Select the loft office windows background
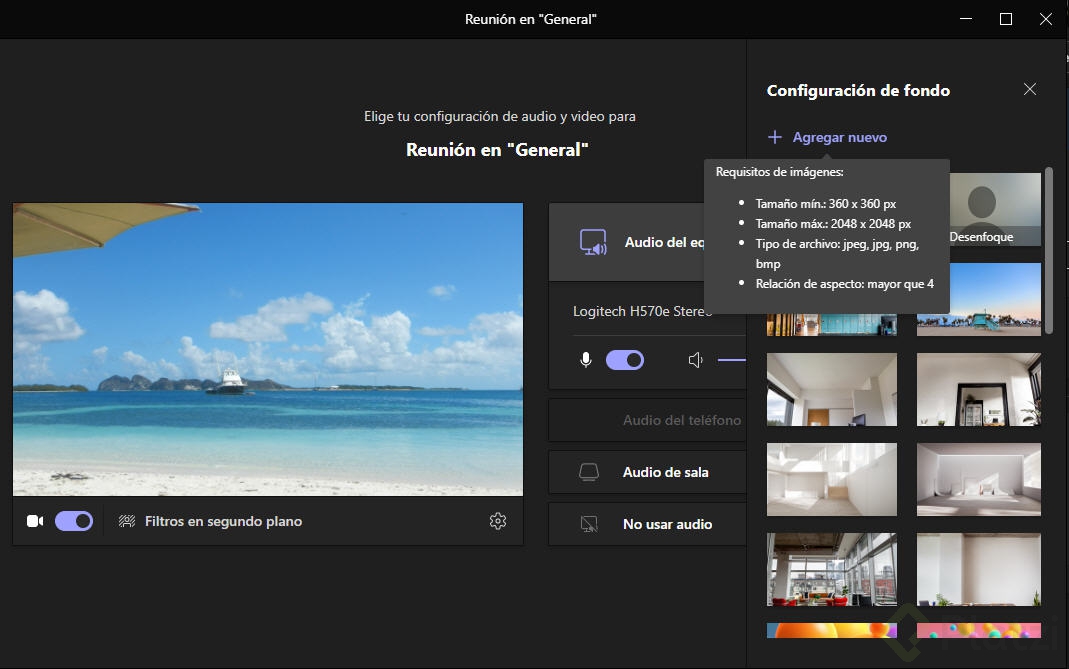Screen dimensions: 1069x669 pyautogui.click(x=831, y=569)
